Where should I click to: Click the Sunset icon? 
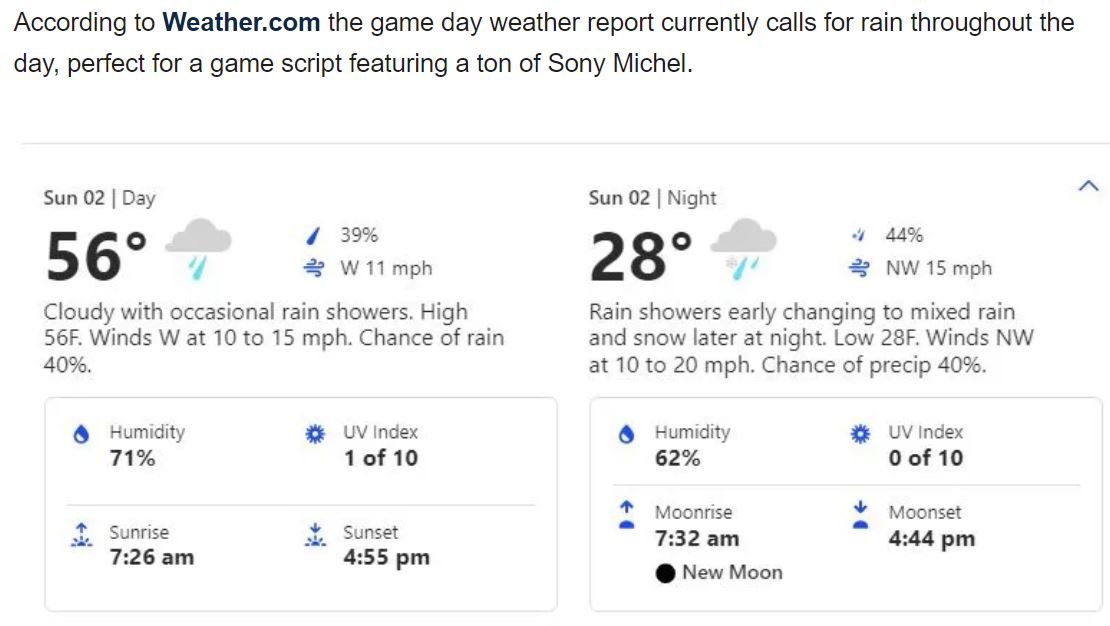(315, 535)
